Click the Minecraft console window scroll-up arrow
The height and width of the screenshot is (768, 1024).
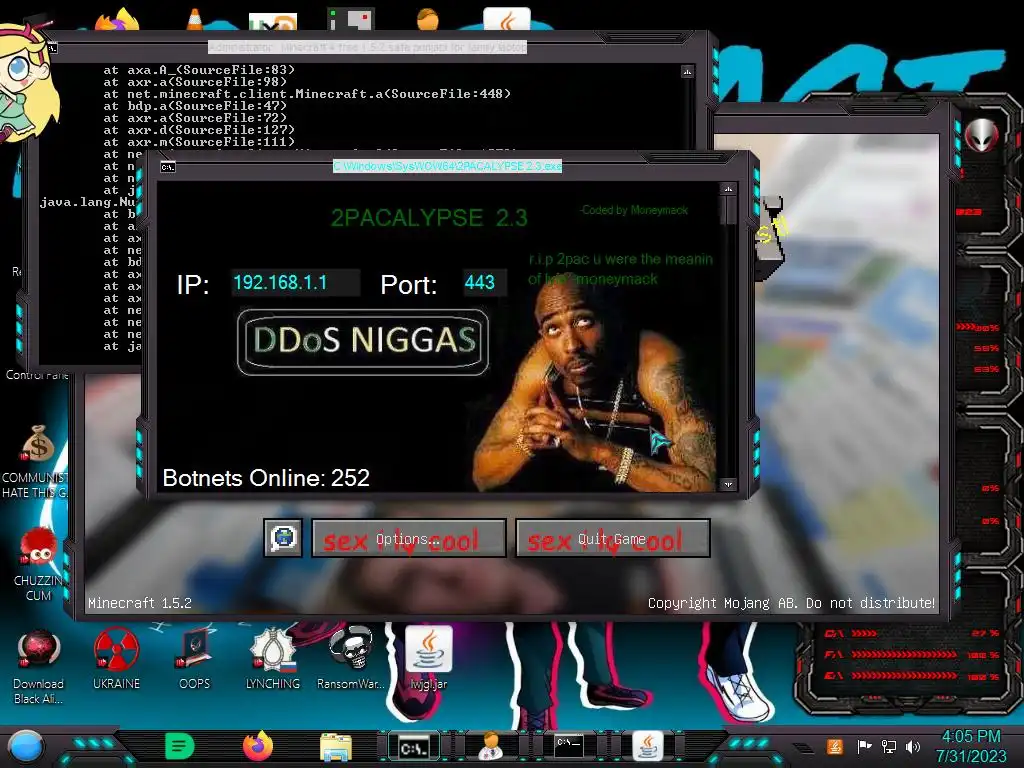coord(687,71)
